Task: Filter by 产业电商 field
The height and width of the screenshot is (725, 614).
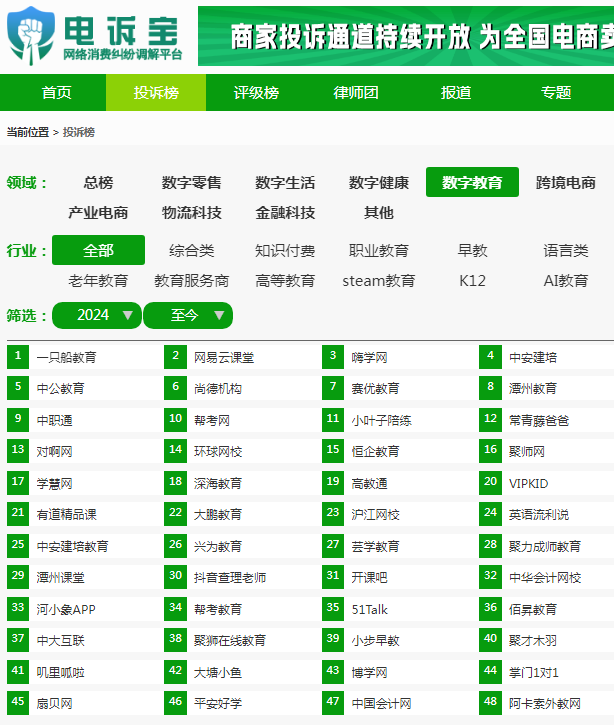Action: [98, 212]
